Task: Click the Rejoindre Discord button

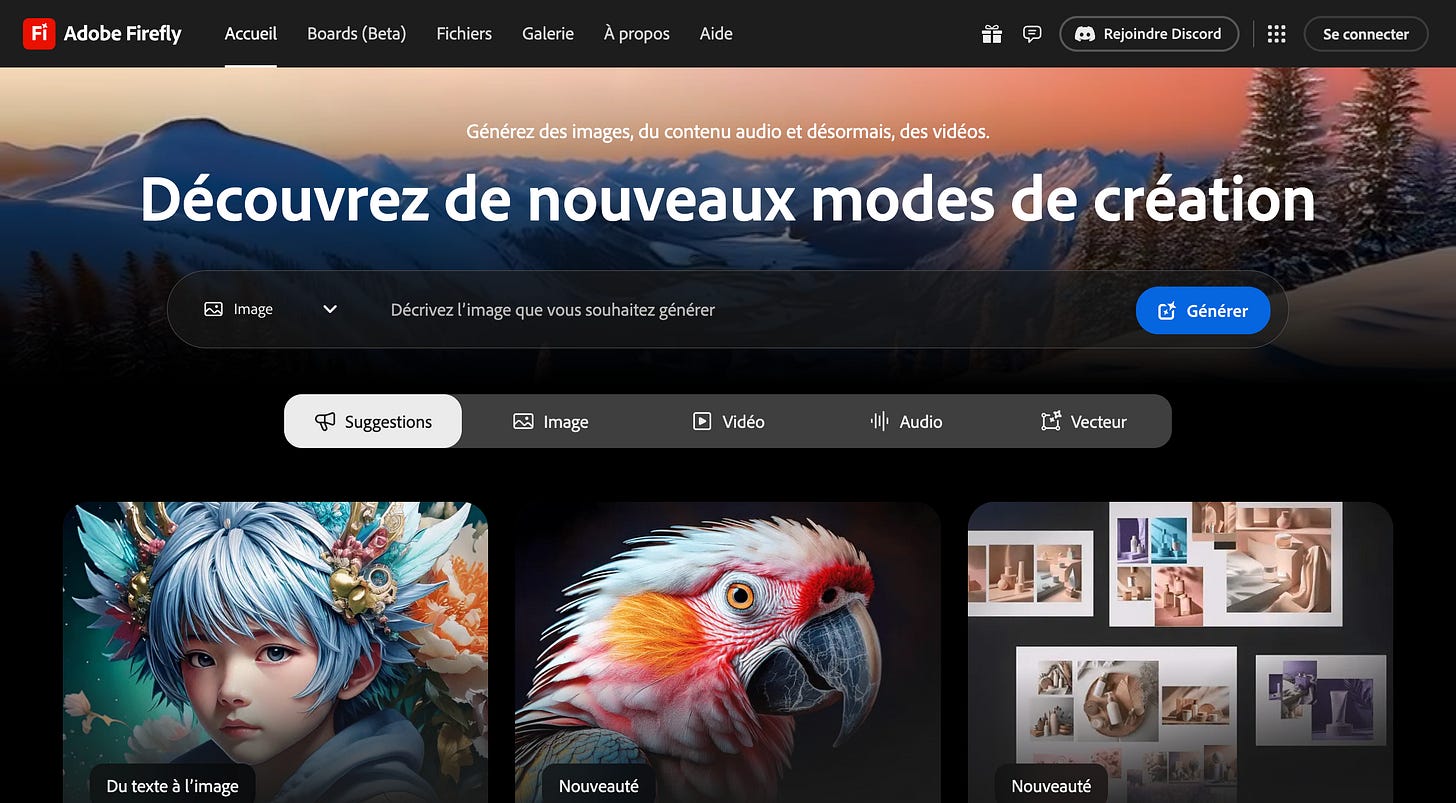Action: coord(1149,34)
